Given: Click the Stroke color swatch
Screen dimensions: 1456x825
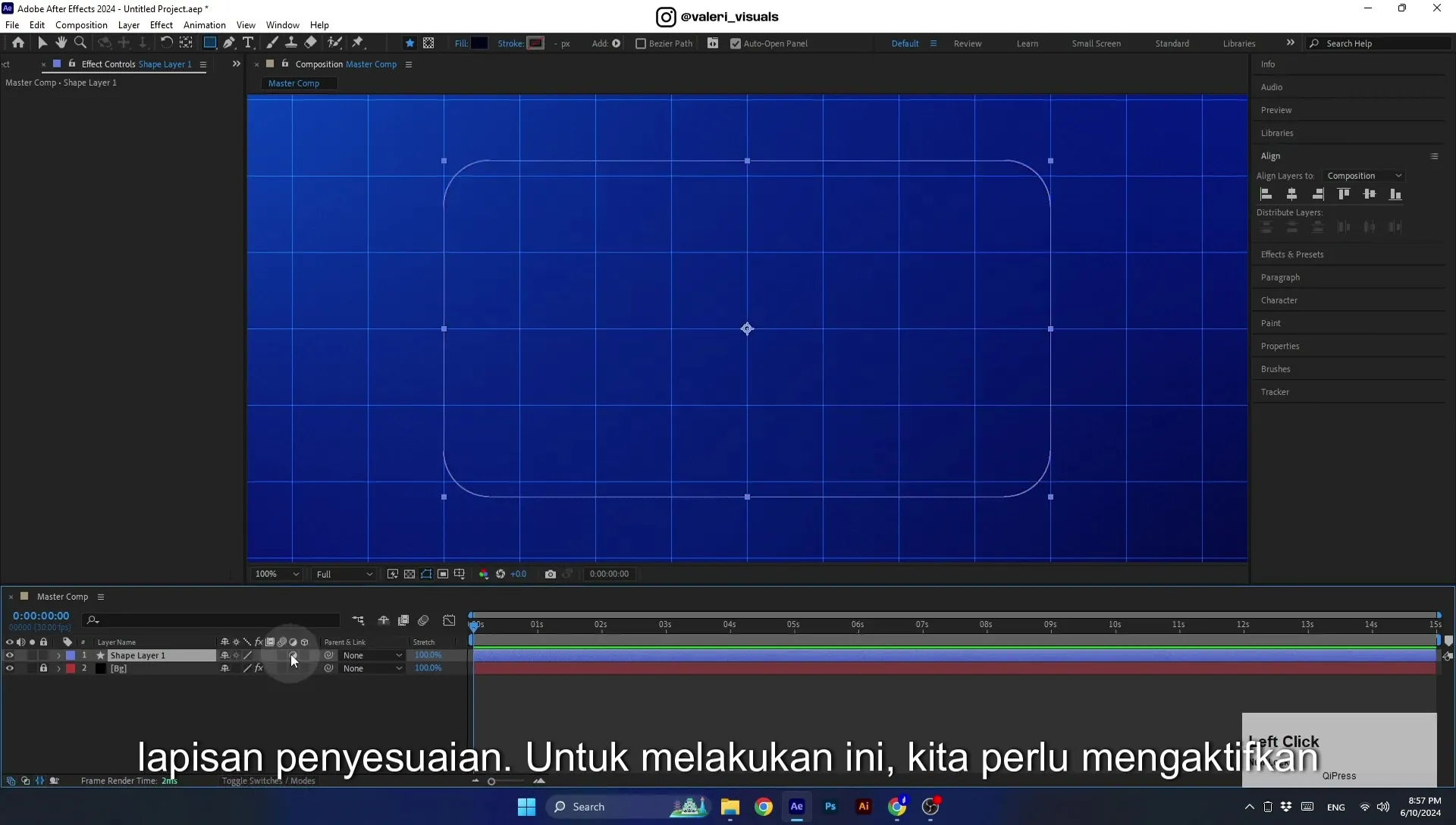Looking at the screenshot, I should point(536,43).
